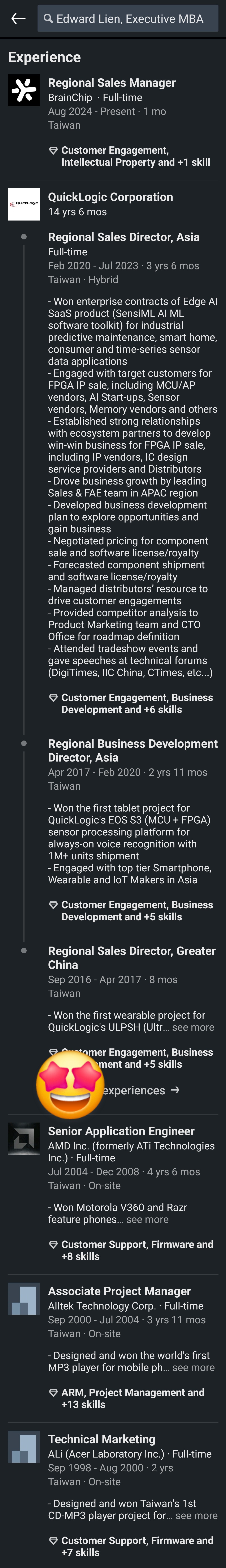The width and height of the screenshot is (226, 1568).
Task: Show more experiences arrow link
Action: [x=140, y=1090]
